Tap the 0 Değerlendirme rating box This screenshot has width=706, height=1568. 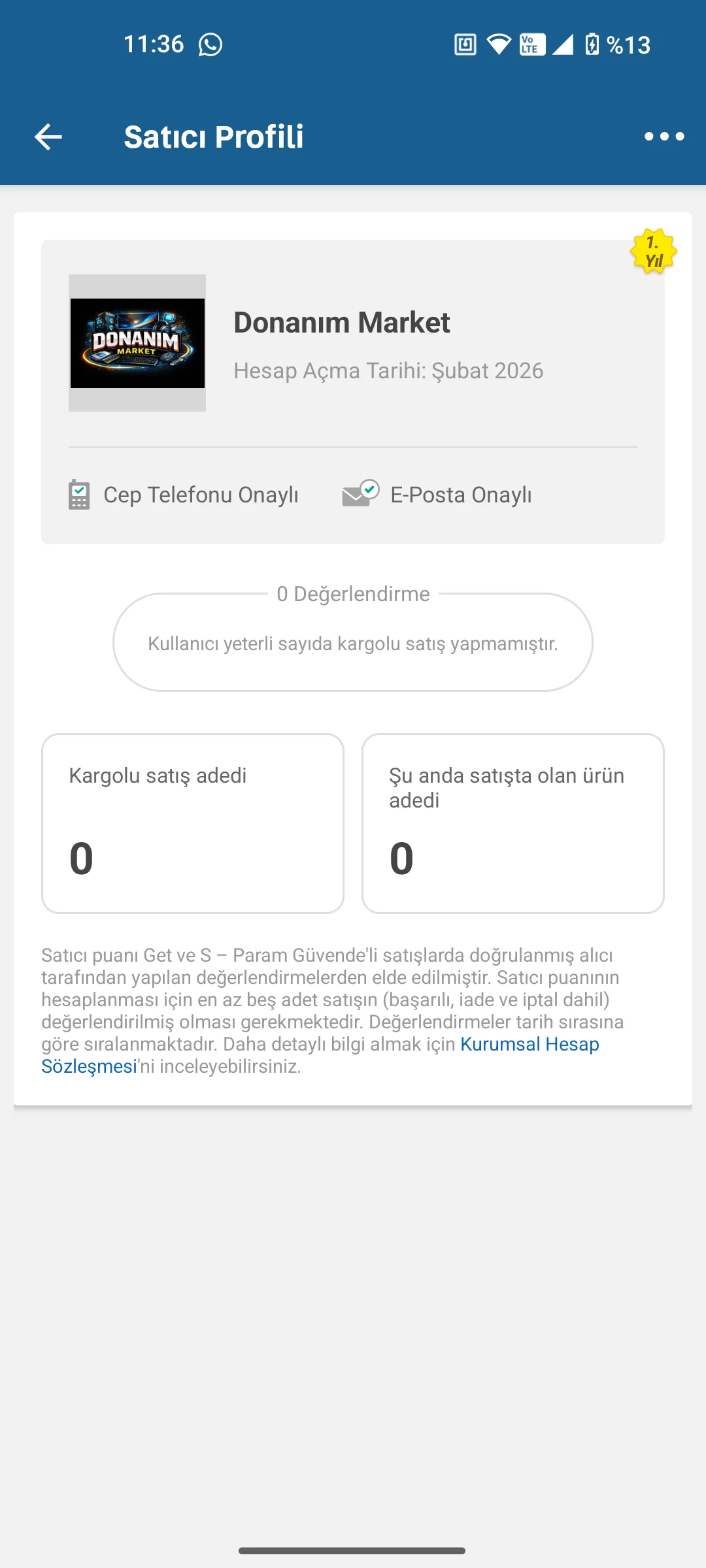(x=353, y=643)
